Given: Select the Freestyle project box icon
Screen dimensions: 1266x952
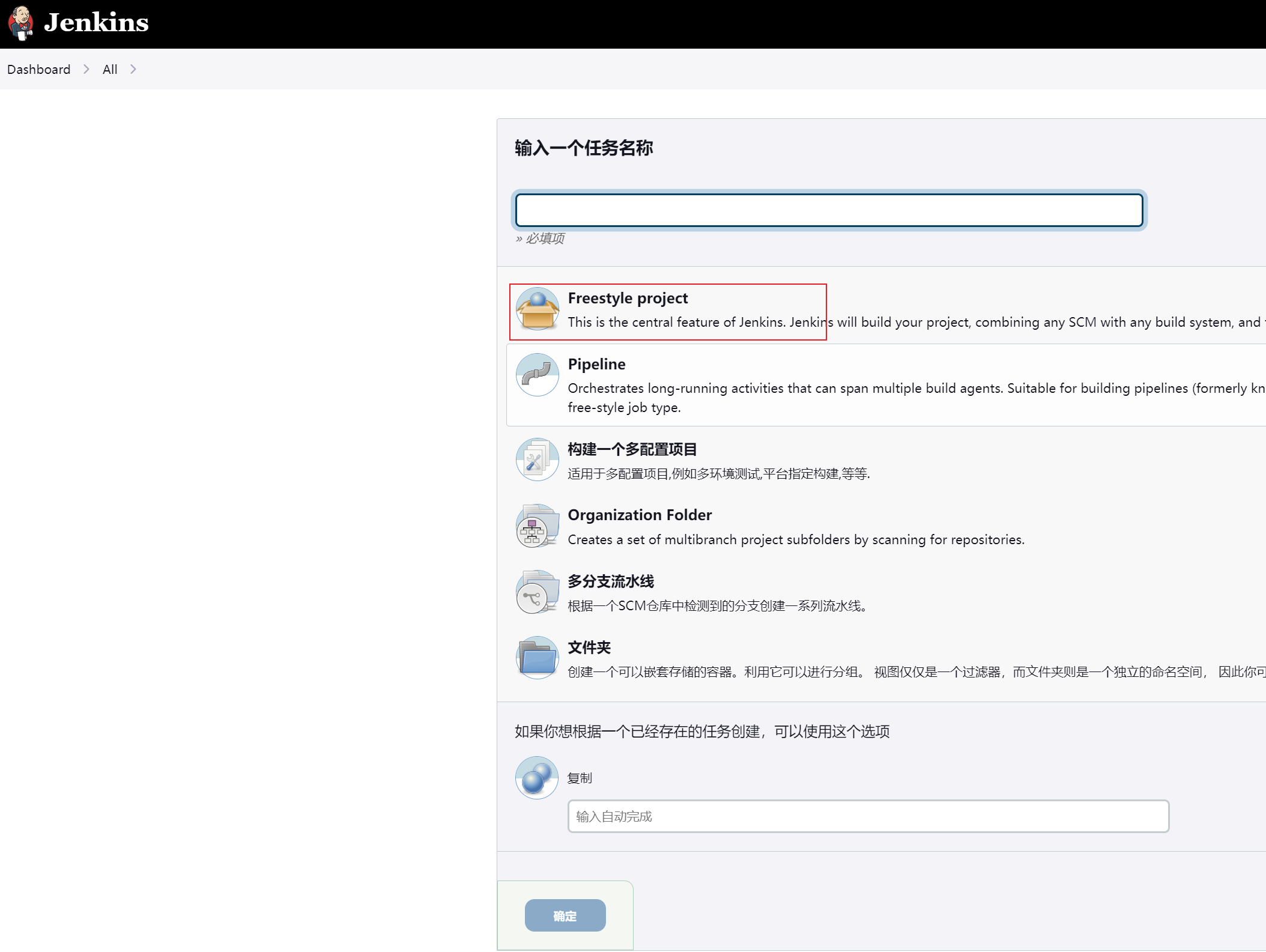Looking at the screenshot, I should click(537, 309).
